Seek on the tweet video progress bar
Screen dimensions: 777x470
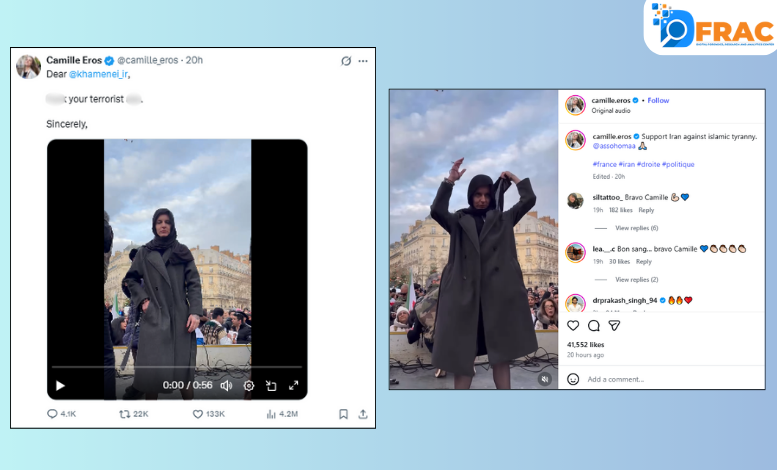click(176, 369)
